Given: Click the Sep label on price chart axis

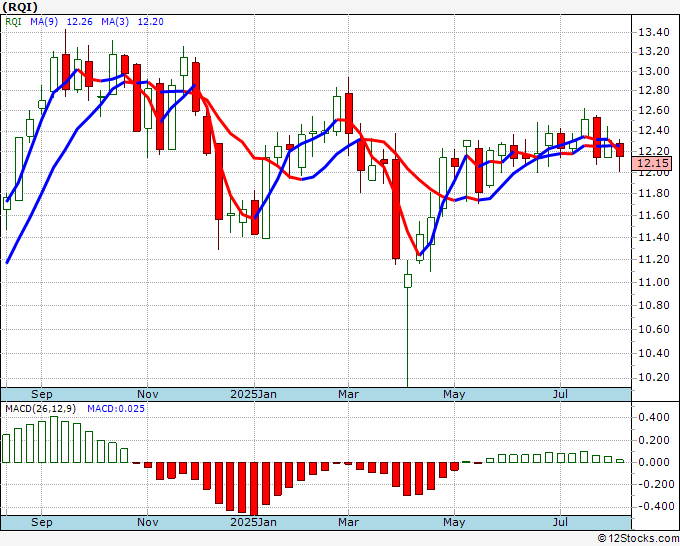Looking at the screenshot, I should click(x=42, y=394).
